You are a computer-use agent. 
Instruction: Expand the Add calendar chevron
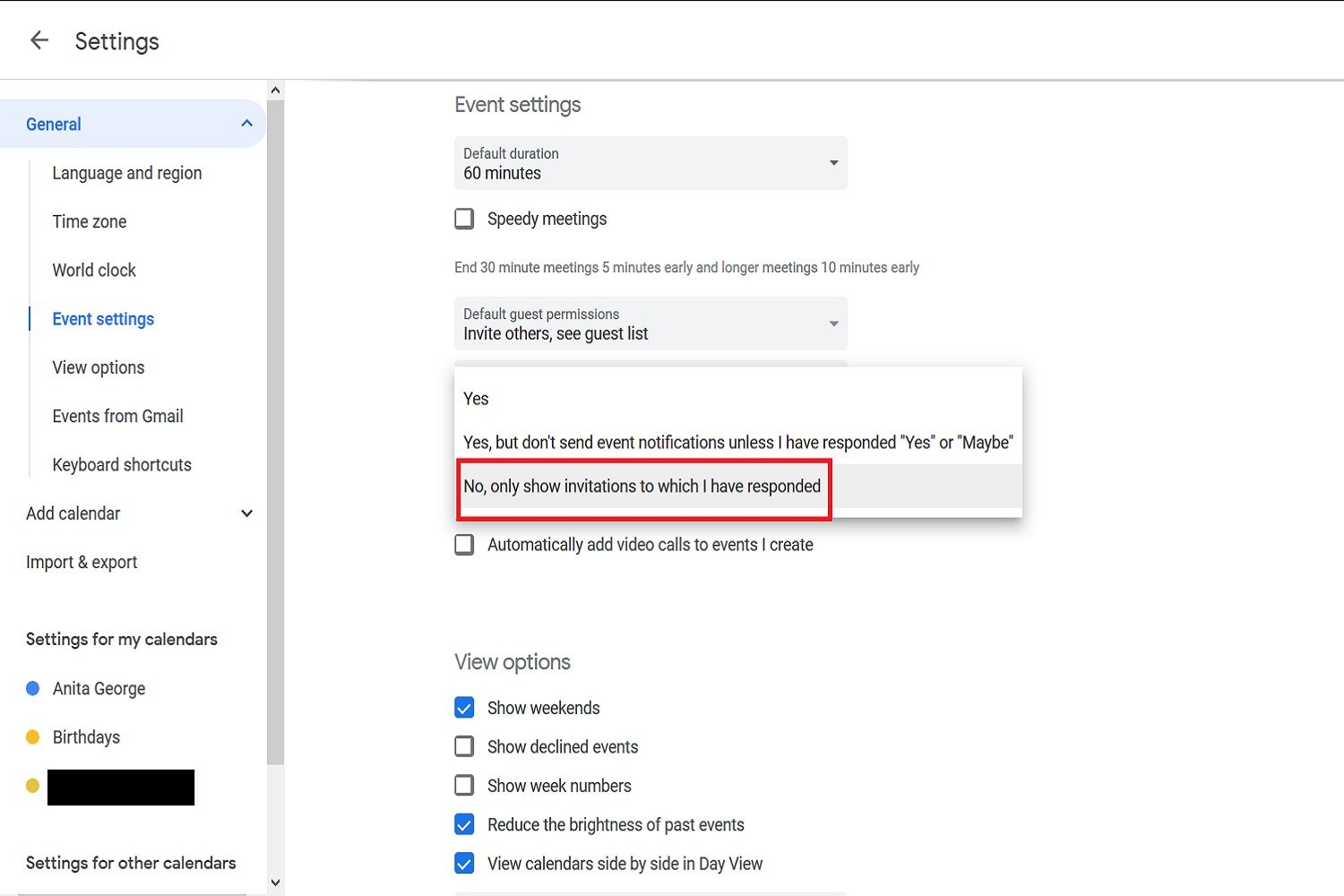click(x=246, y=513)
